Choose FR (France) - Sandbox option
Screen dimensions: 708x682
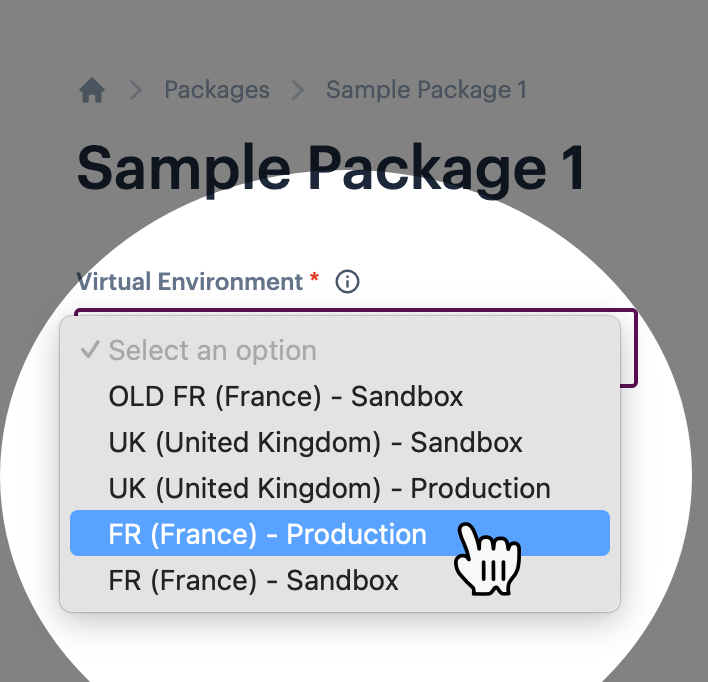253,580
